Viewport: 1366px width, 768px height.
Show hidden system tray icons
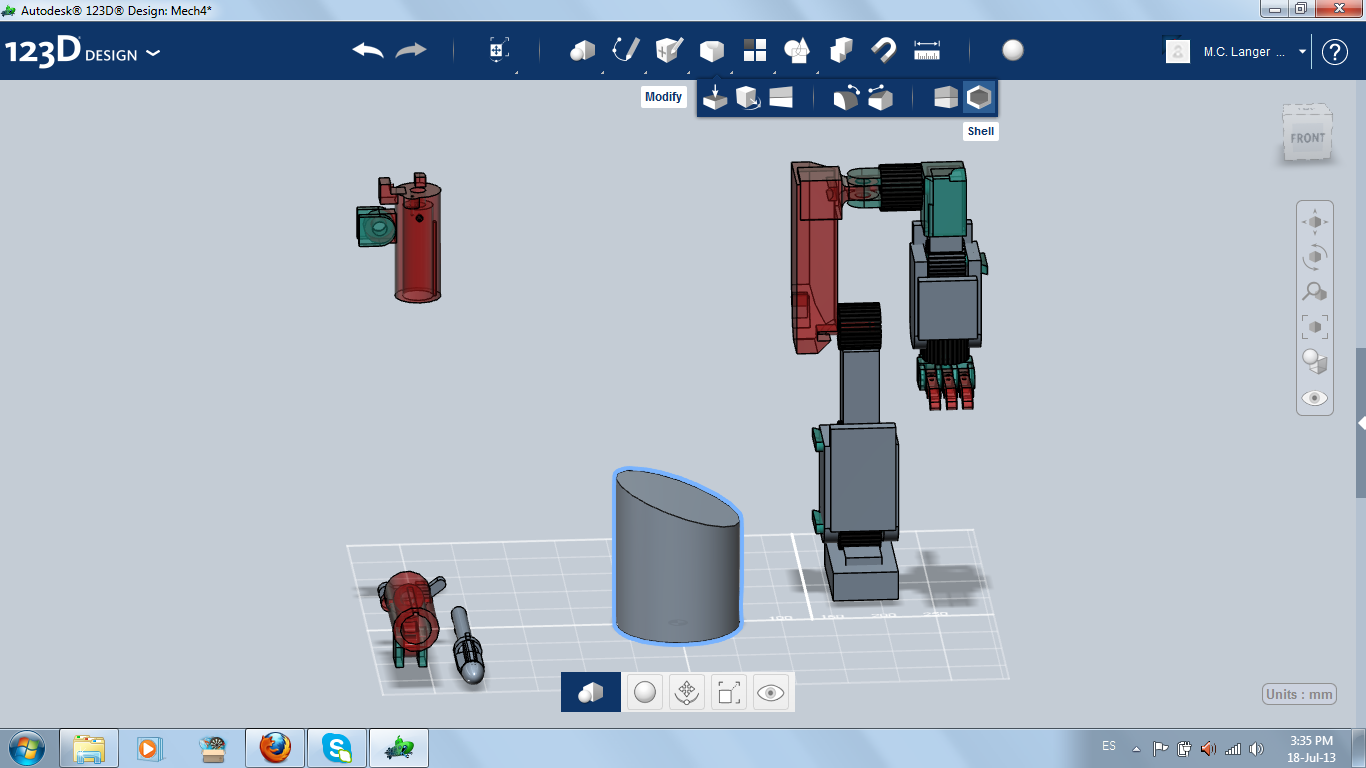(1136, 748)
